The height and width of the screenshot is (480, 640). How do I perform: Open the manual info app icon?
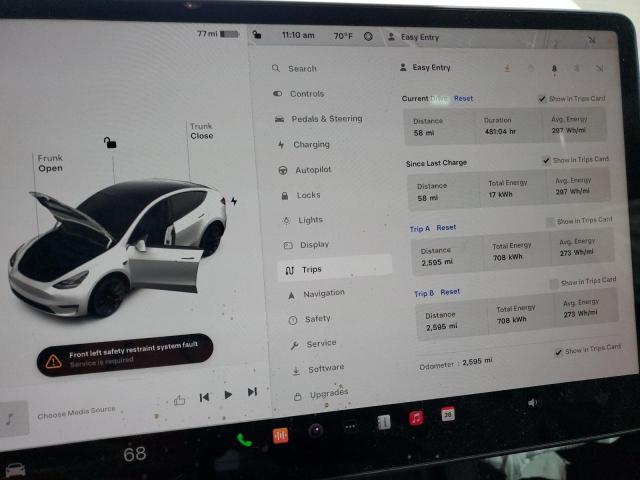(x=384, y=422)
